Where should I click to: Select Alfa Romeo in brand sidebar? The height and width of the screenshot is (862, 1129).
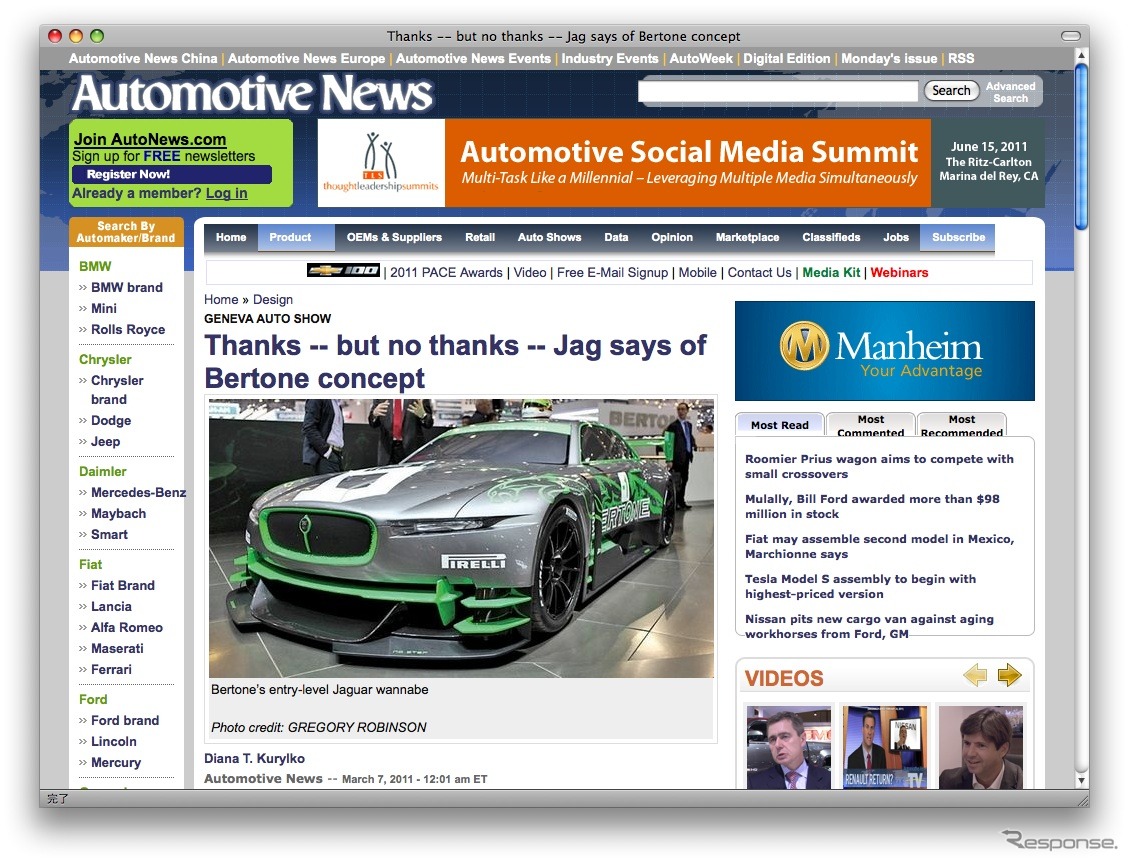tap(127, 627)
